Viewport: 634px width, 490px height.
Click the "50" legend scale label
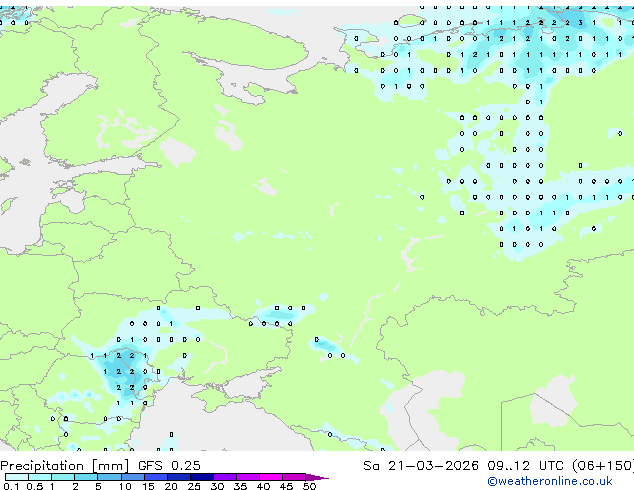[x=309, y=486]
